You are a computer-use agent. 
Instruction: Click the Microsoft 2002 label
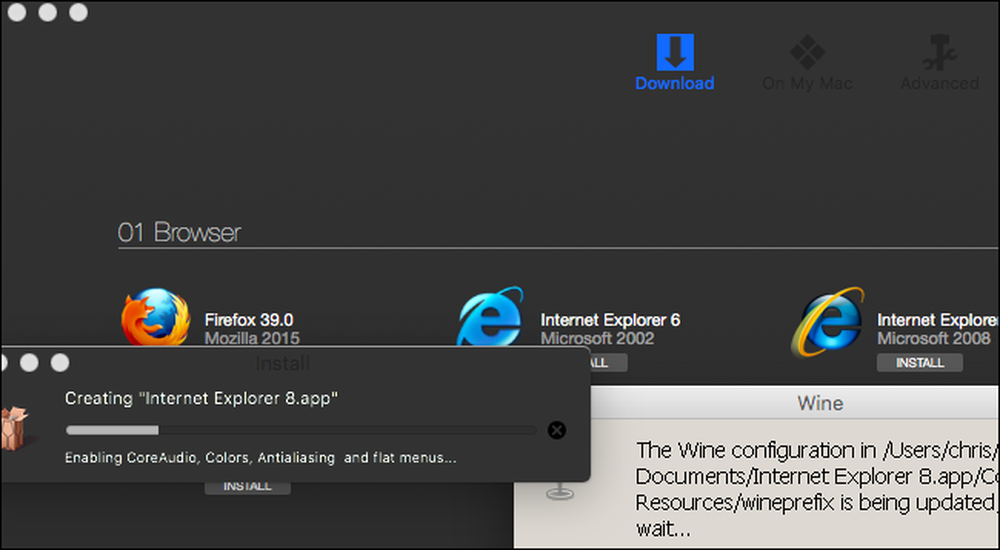pos(598,338)
